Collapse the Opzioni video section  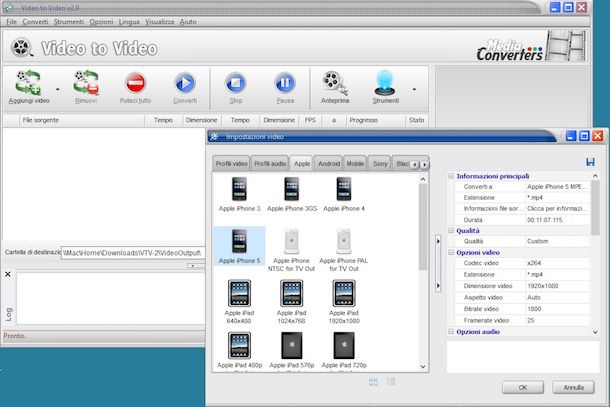tap(451, 252)
